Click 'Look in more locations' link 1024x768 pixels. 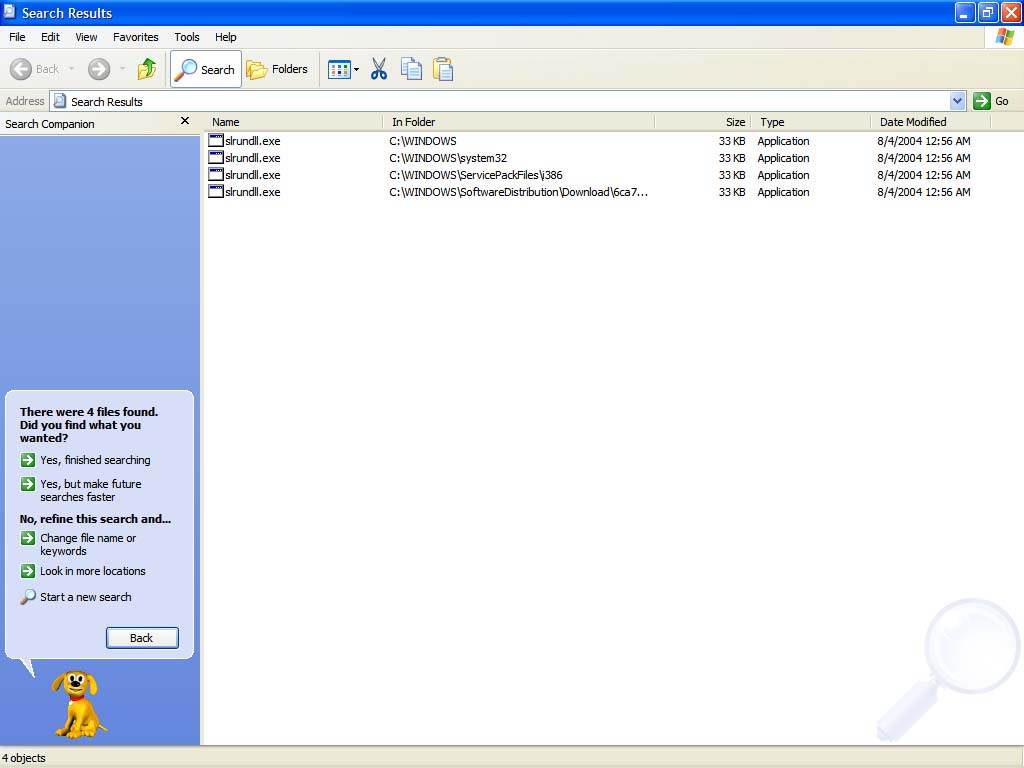tap(93, 571)
